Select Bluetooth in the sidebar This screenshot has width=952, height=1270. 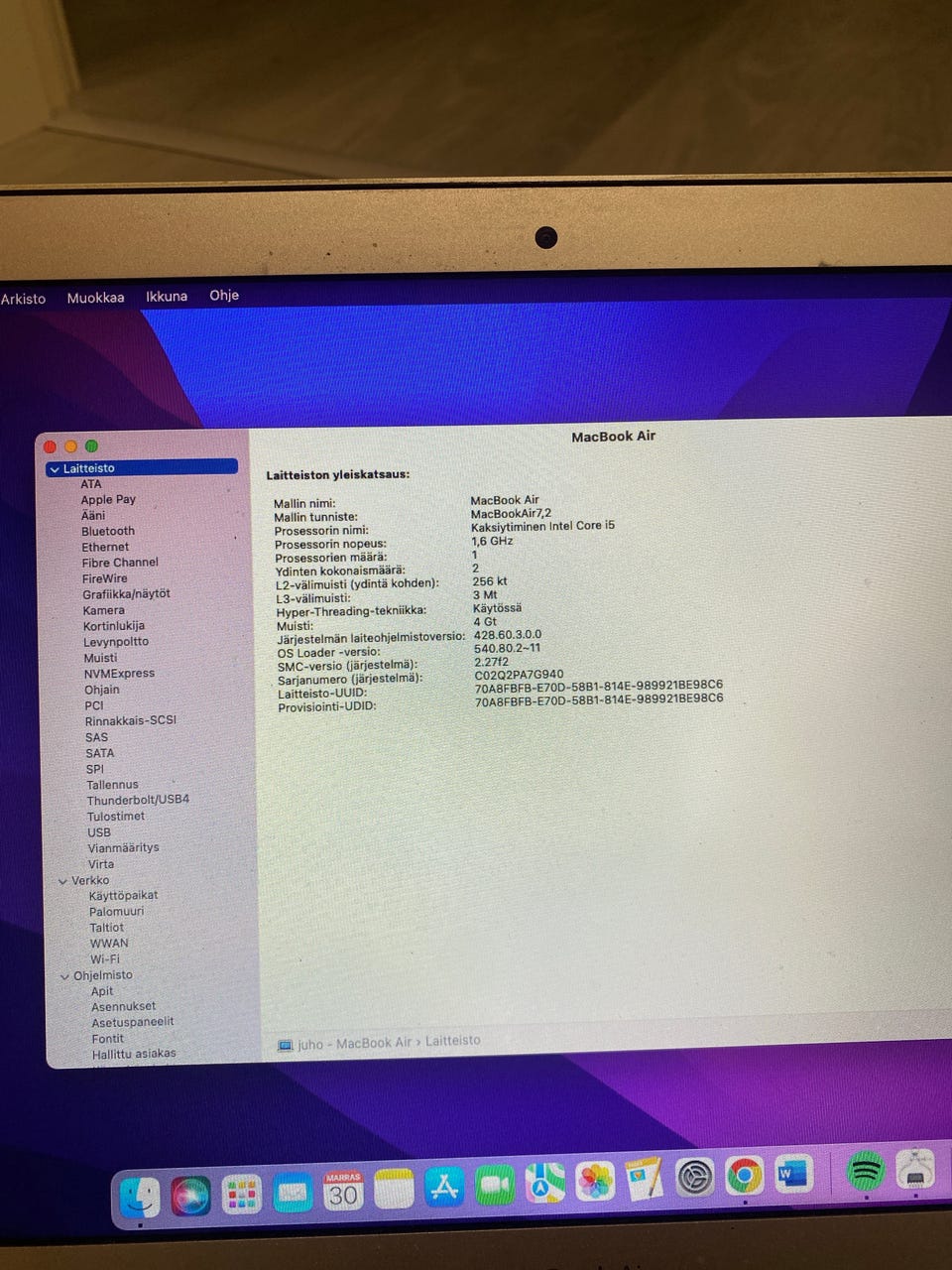tap(108, 531)
